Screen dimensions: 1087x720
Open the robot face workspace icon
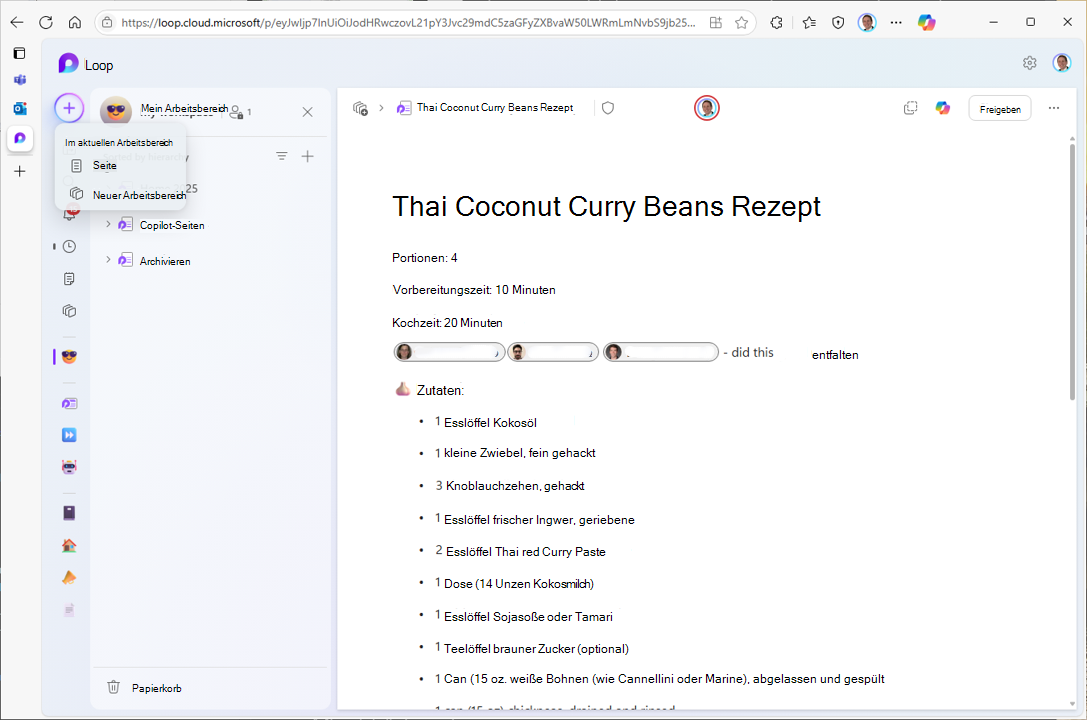69,467
